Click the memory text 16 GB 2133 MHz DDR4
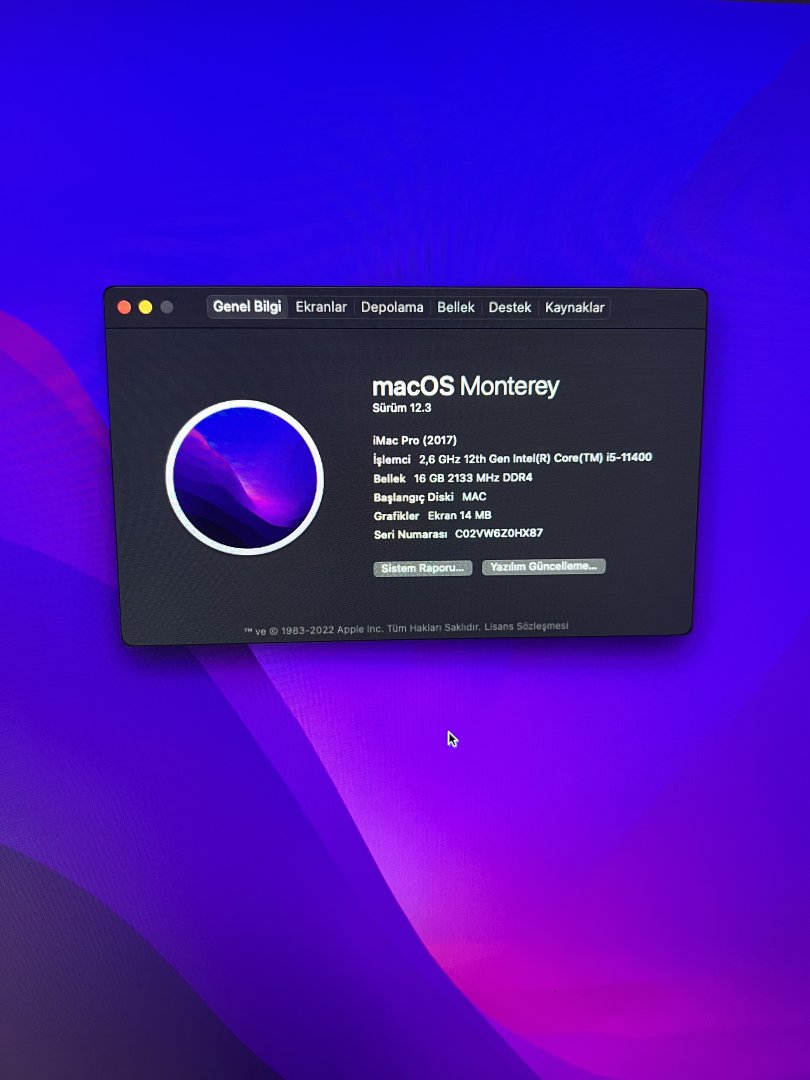The height and width of the screenshot is (1080, 810). coord(472,477)
